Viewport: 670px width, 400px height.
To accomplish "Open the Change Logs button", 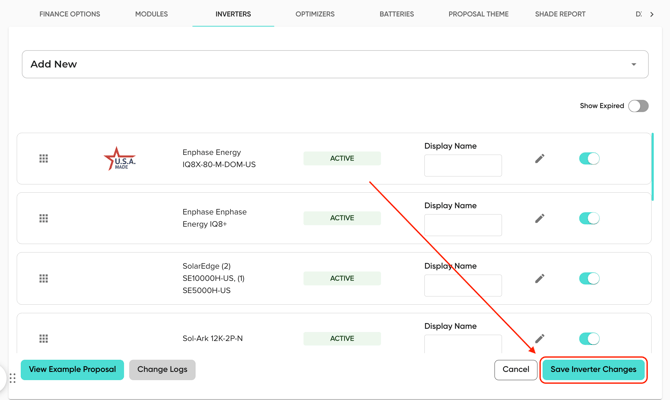I will [162, 370].
